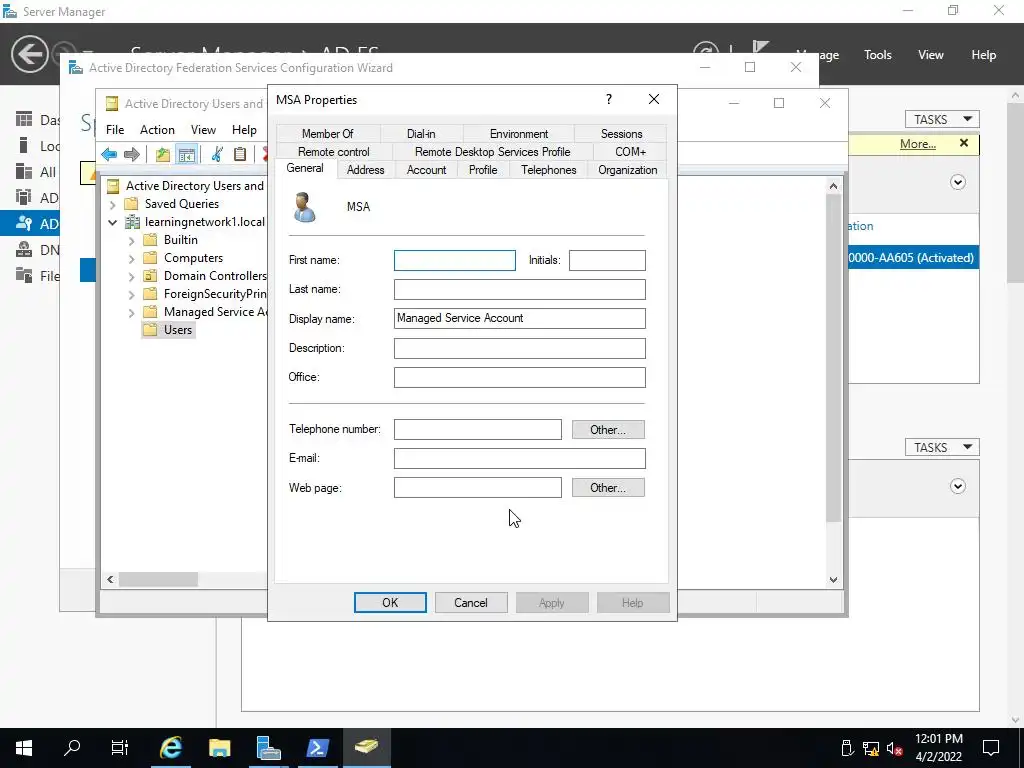This screenshot has width=1024, height=768.
Task: Open the Organization tab
Action: tap(628, 170)
